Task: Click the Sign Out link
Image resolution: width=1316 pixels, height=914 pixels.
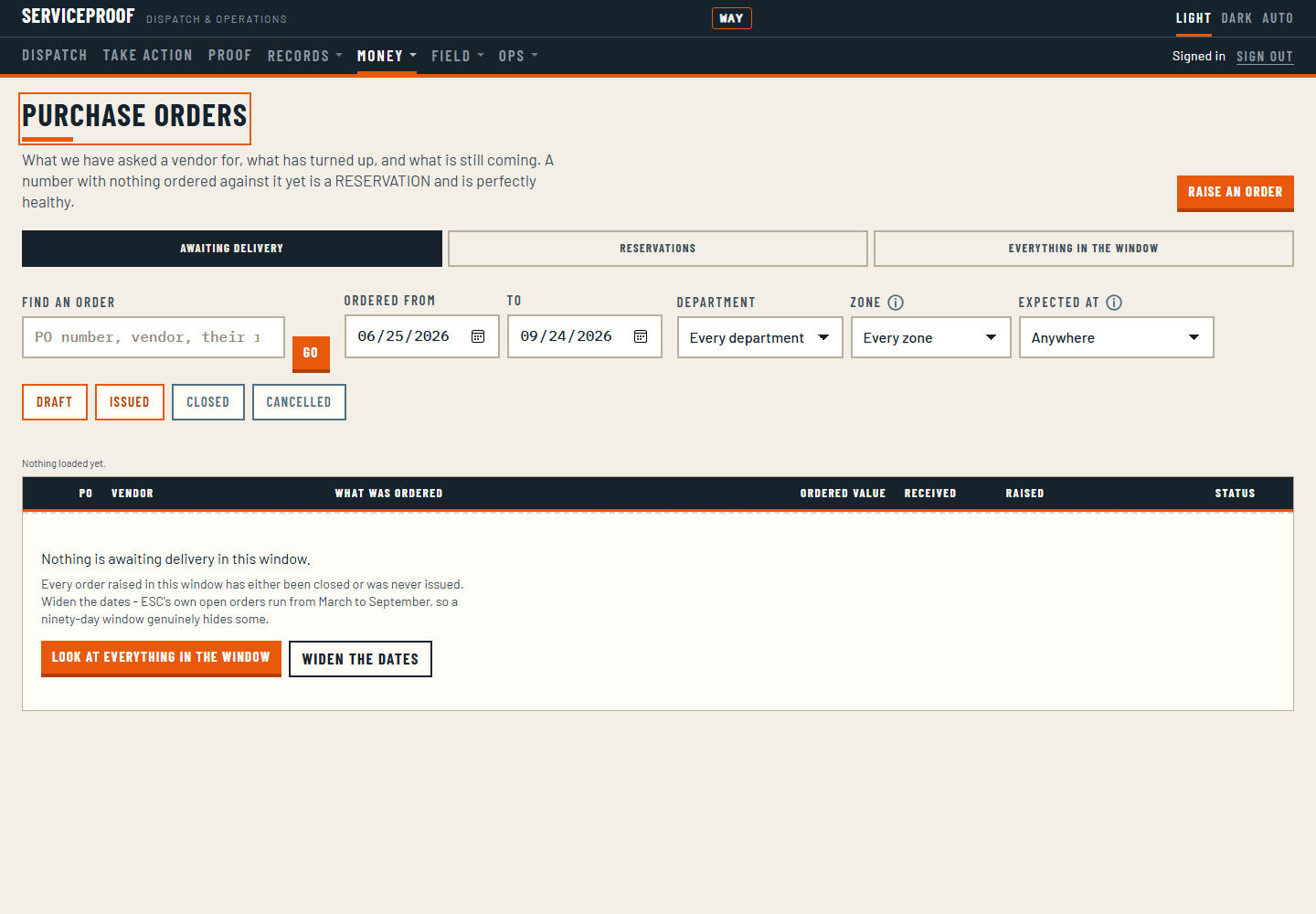Action: pyautogui.click(x=1265, y=57)
